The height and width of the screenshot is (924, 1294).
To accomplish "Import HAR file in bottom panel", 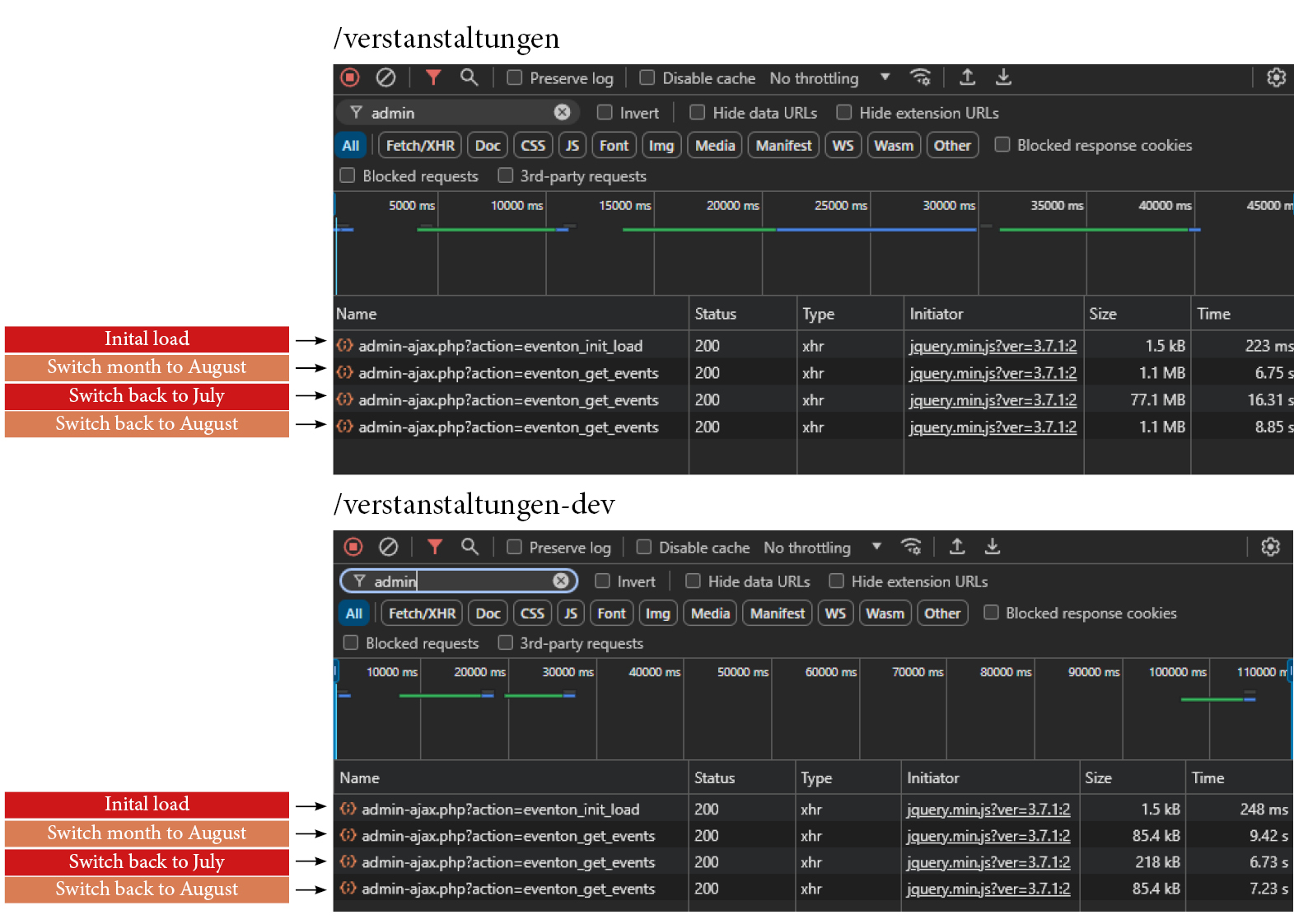I will click(x=957, y=547).
